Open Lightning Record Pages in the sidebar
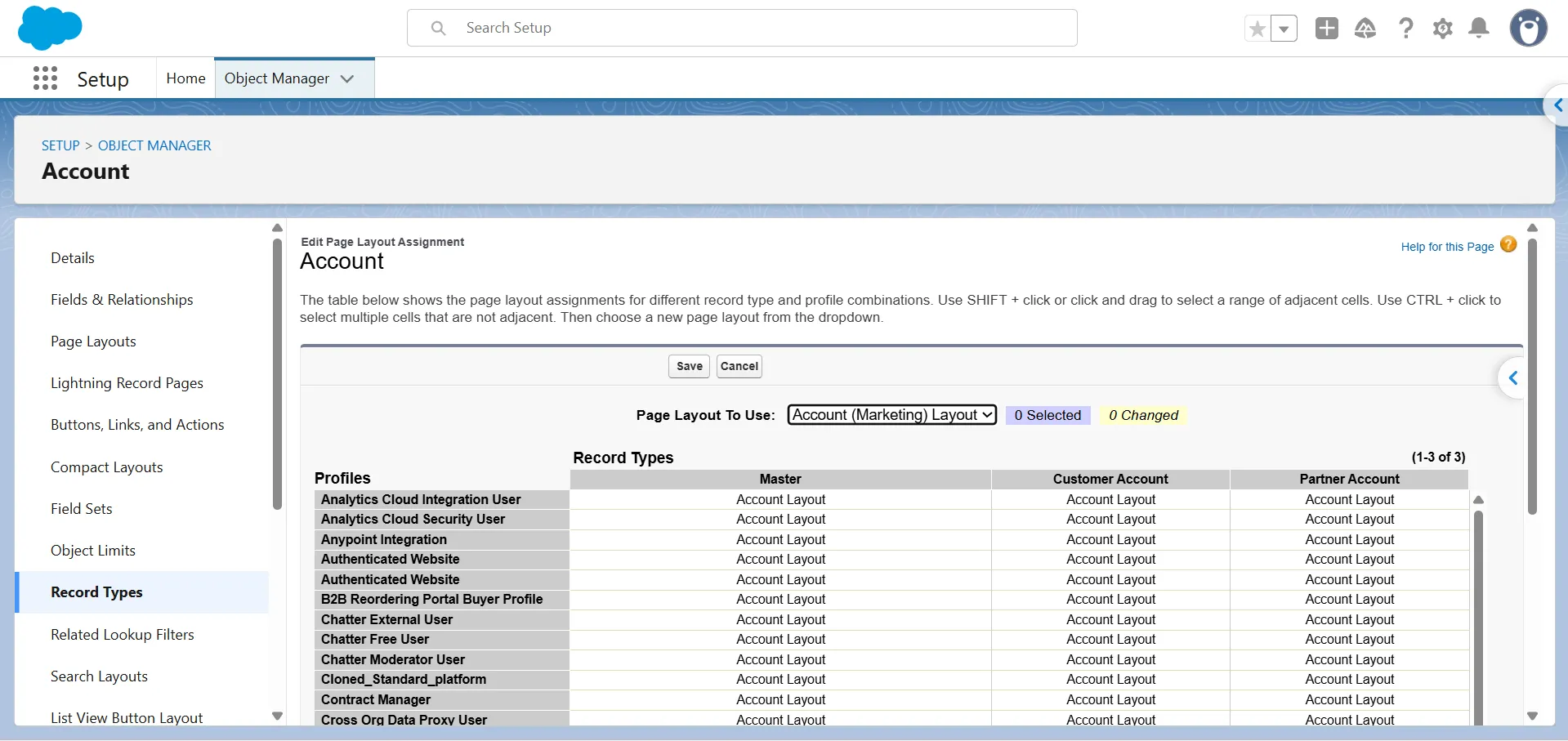This screenshot has height=741, width=1568. click(x=127, y=382)
